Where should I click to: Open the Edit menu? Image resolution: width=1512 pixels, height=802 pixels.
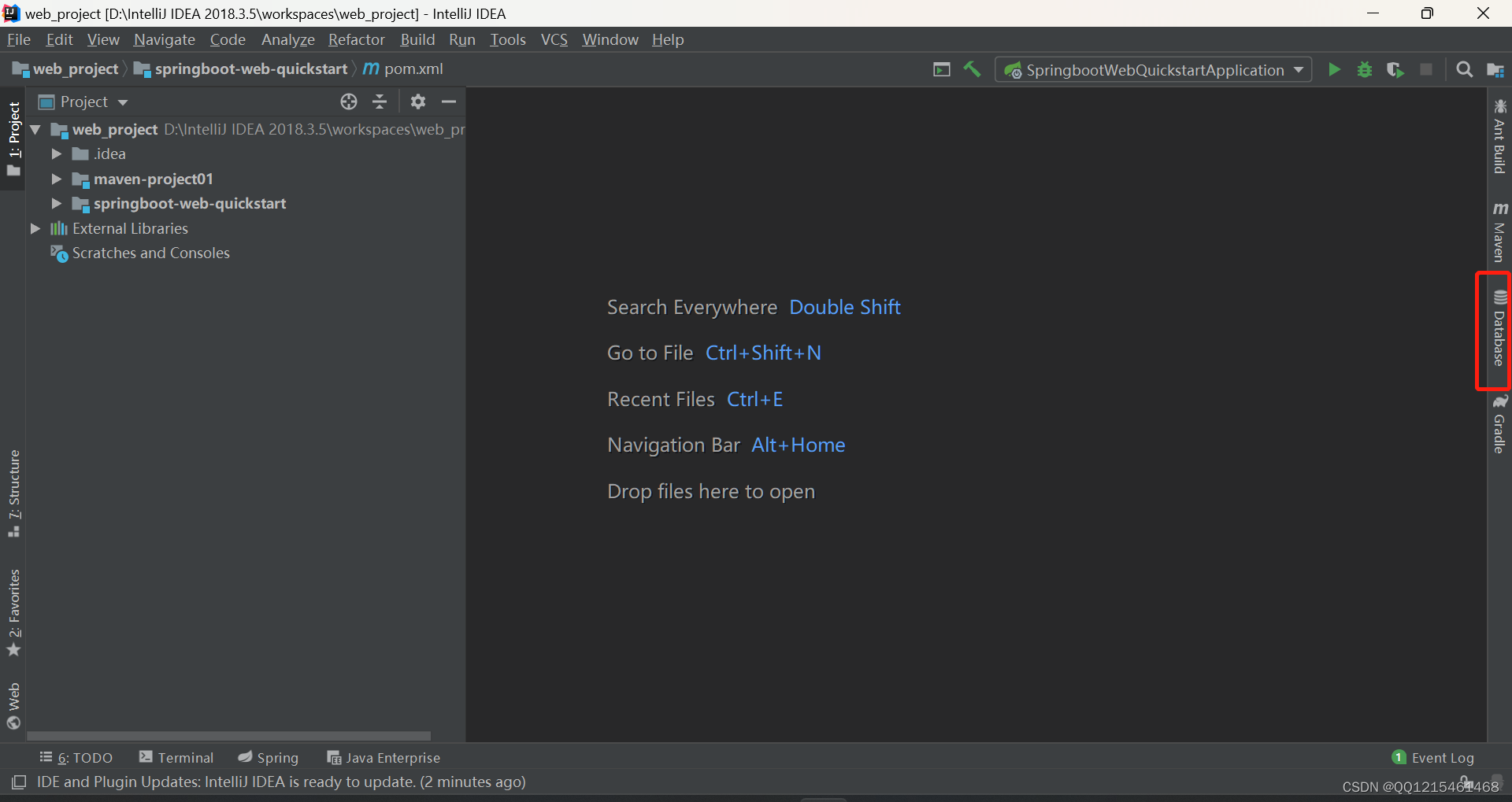tap(59, 39)
